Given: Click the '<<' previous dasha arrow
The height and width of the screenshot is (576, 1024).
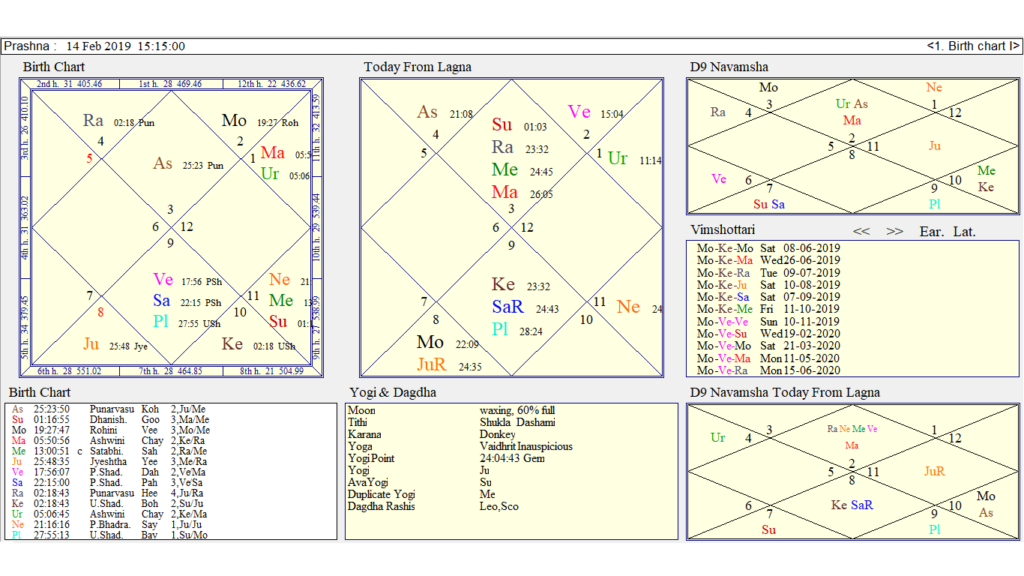Looking at the screenshot, I should pyautogui.click(x=861, y=232).
